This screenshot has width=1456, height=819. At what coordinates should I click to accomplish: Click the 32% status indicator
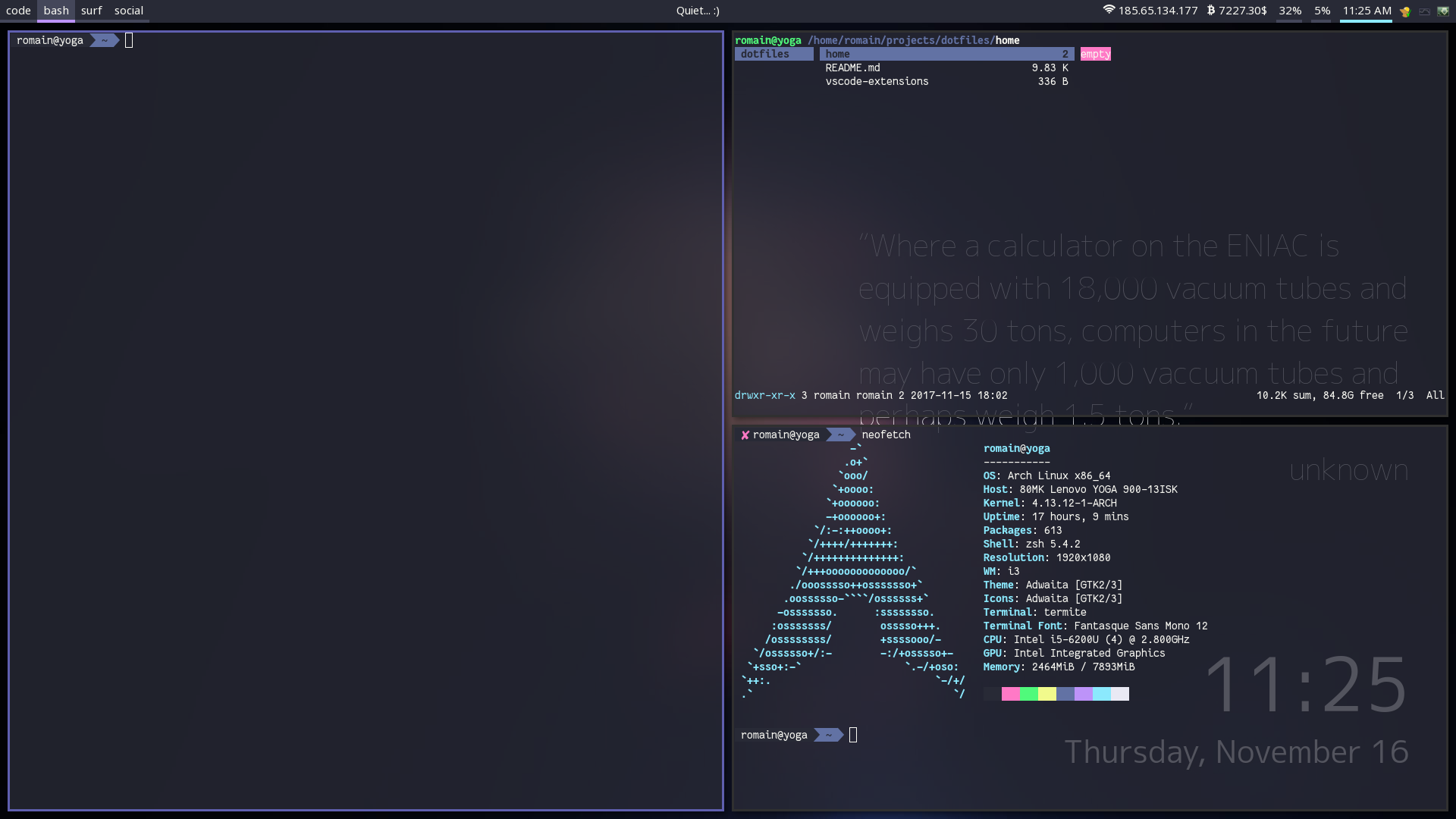(1290, 11)
